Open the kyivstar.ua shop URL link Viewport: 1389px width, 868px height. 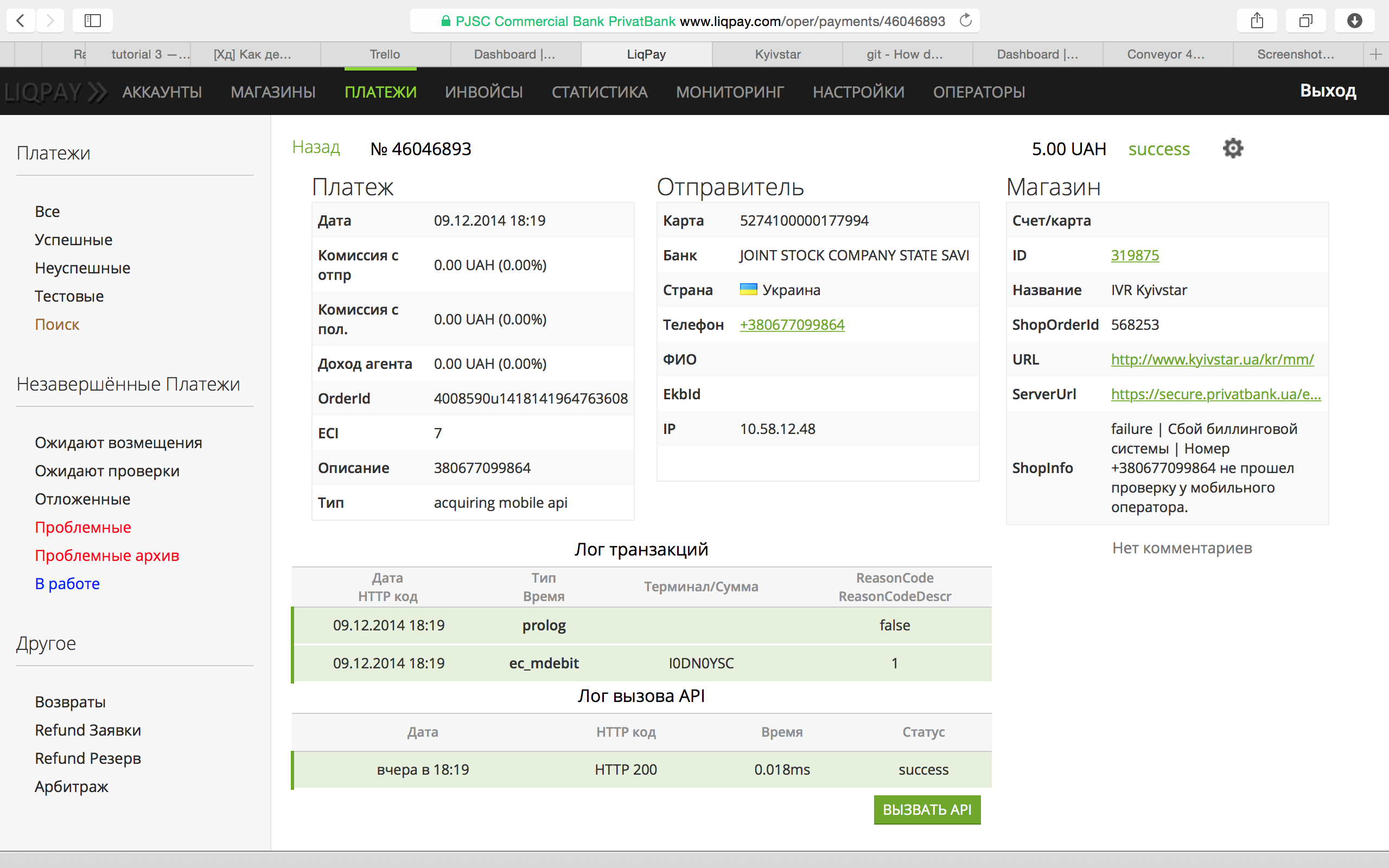[x=1212, y=359]
